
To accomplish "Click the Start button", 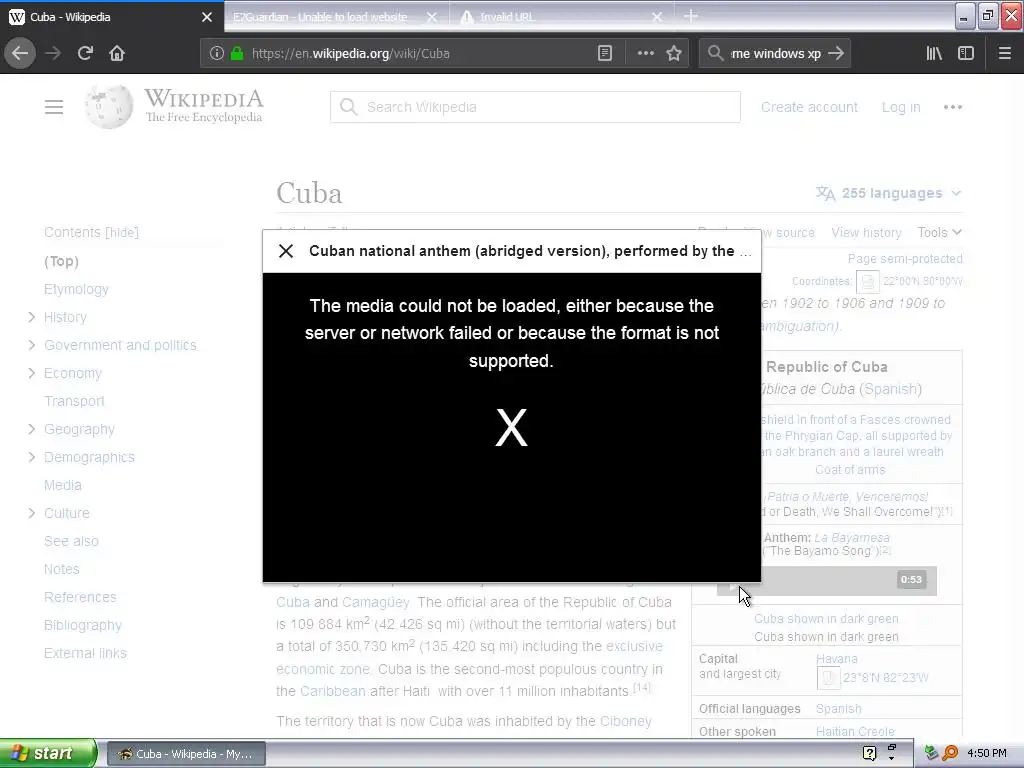I will [x=48, y=754].
